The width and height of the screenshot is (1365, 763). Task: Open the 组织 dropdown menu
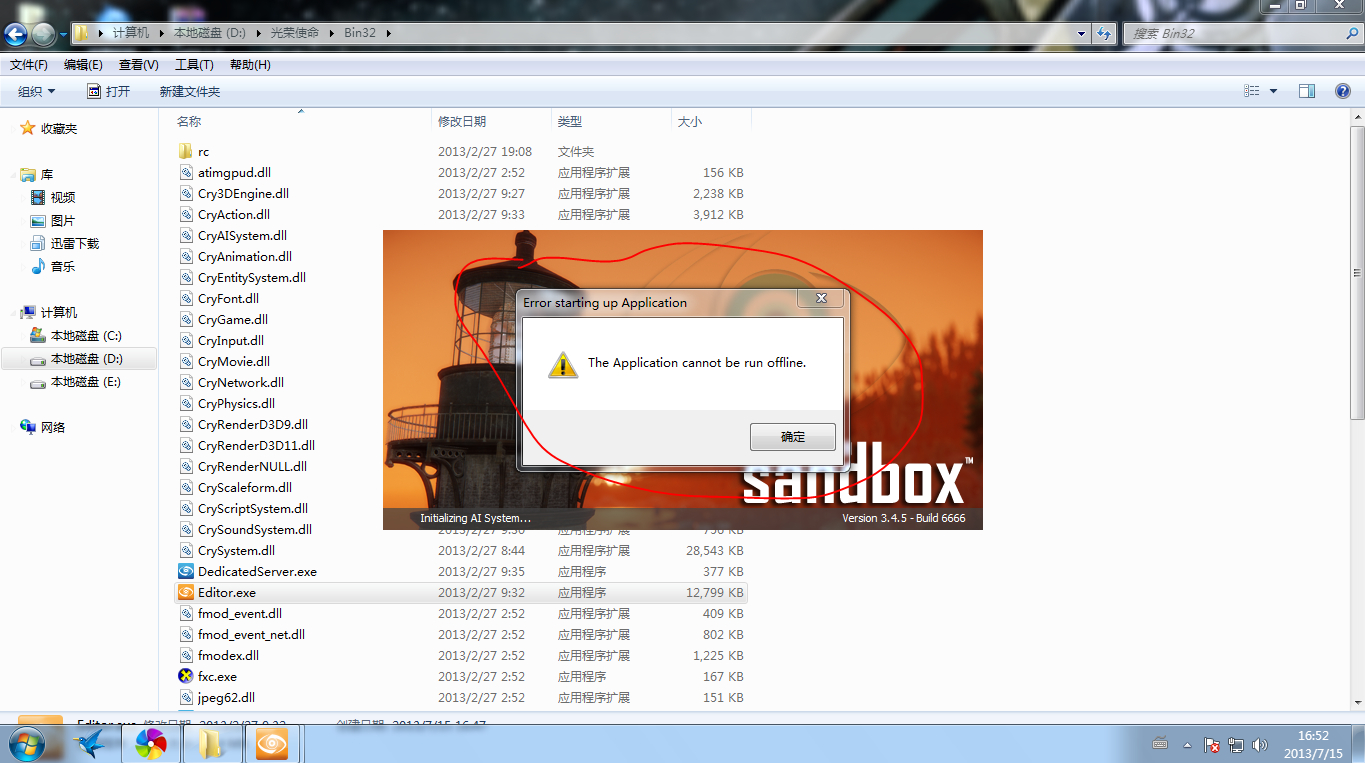pos(37,91)
